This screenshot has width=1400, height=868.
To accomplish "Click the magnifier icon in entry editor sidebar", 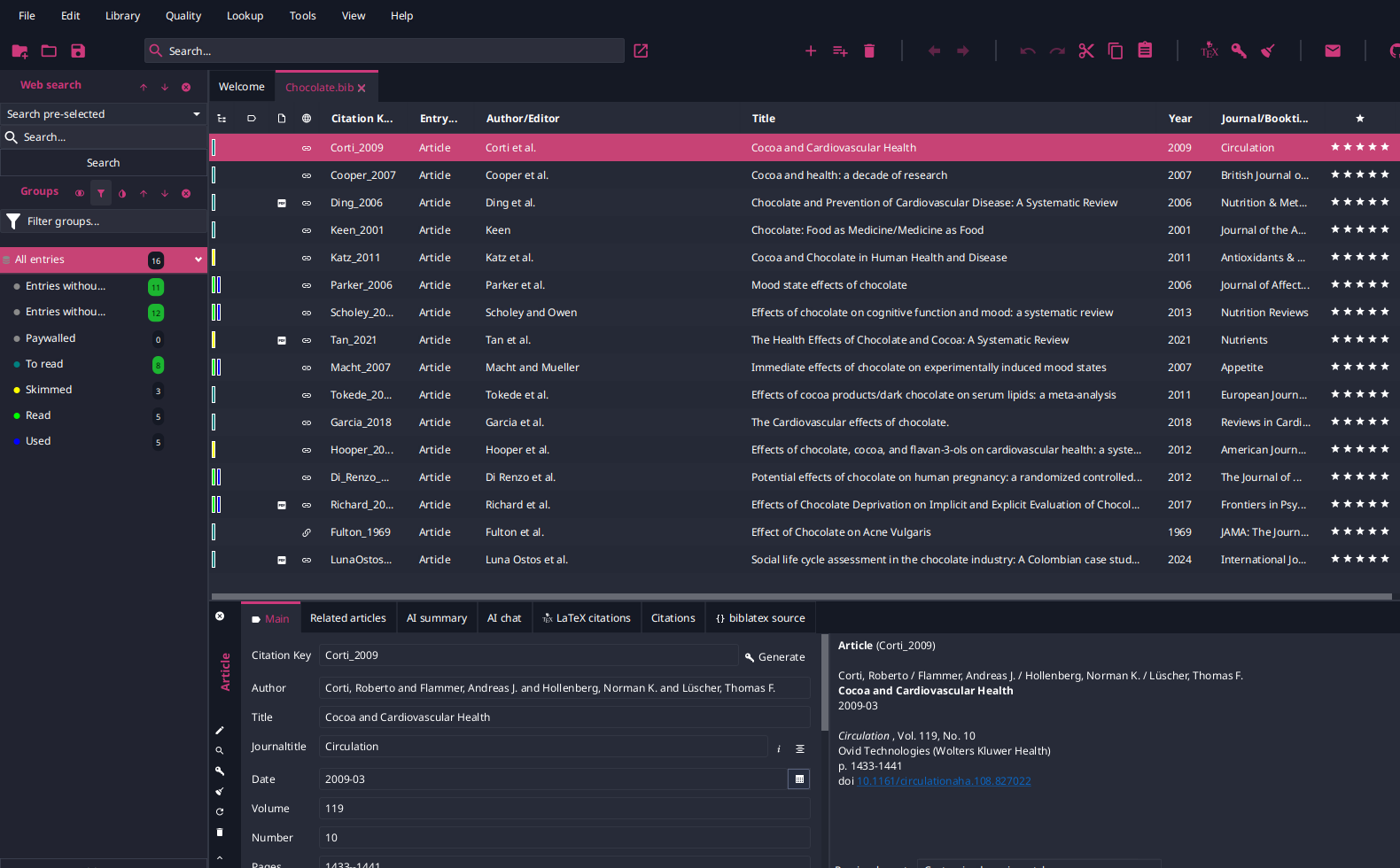I will [x=220, y=751].
